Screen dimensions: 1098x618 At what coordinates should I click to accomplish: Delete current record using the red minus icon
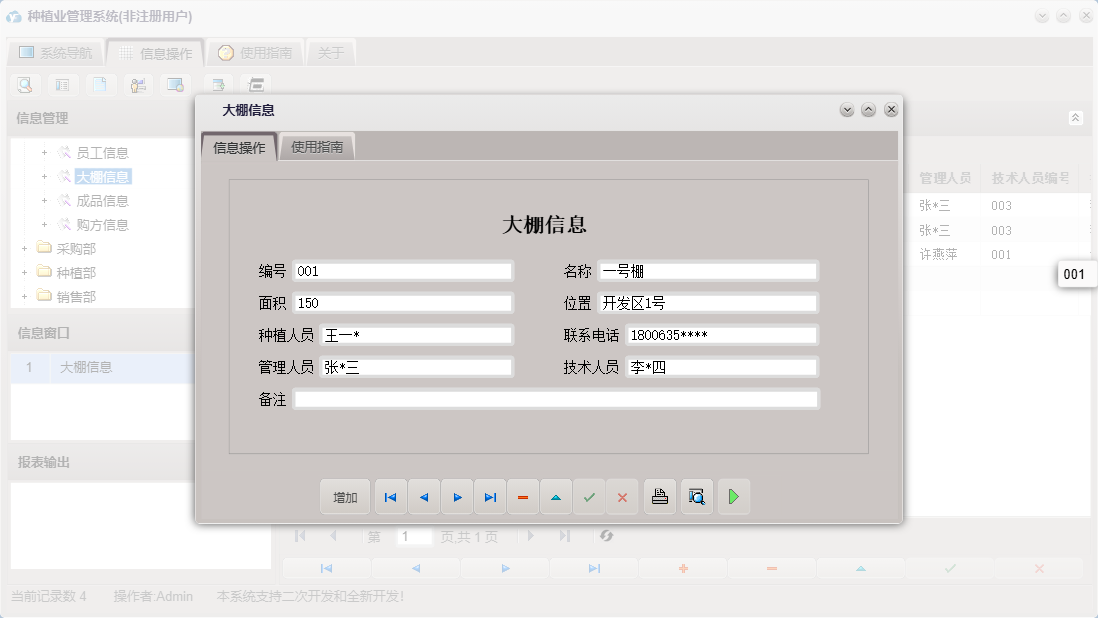(523, 496)
